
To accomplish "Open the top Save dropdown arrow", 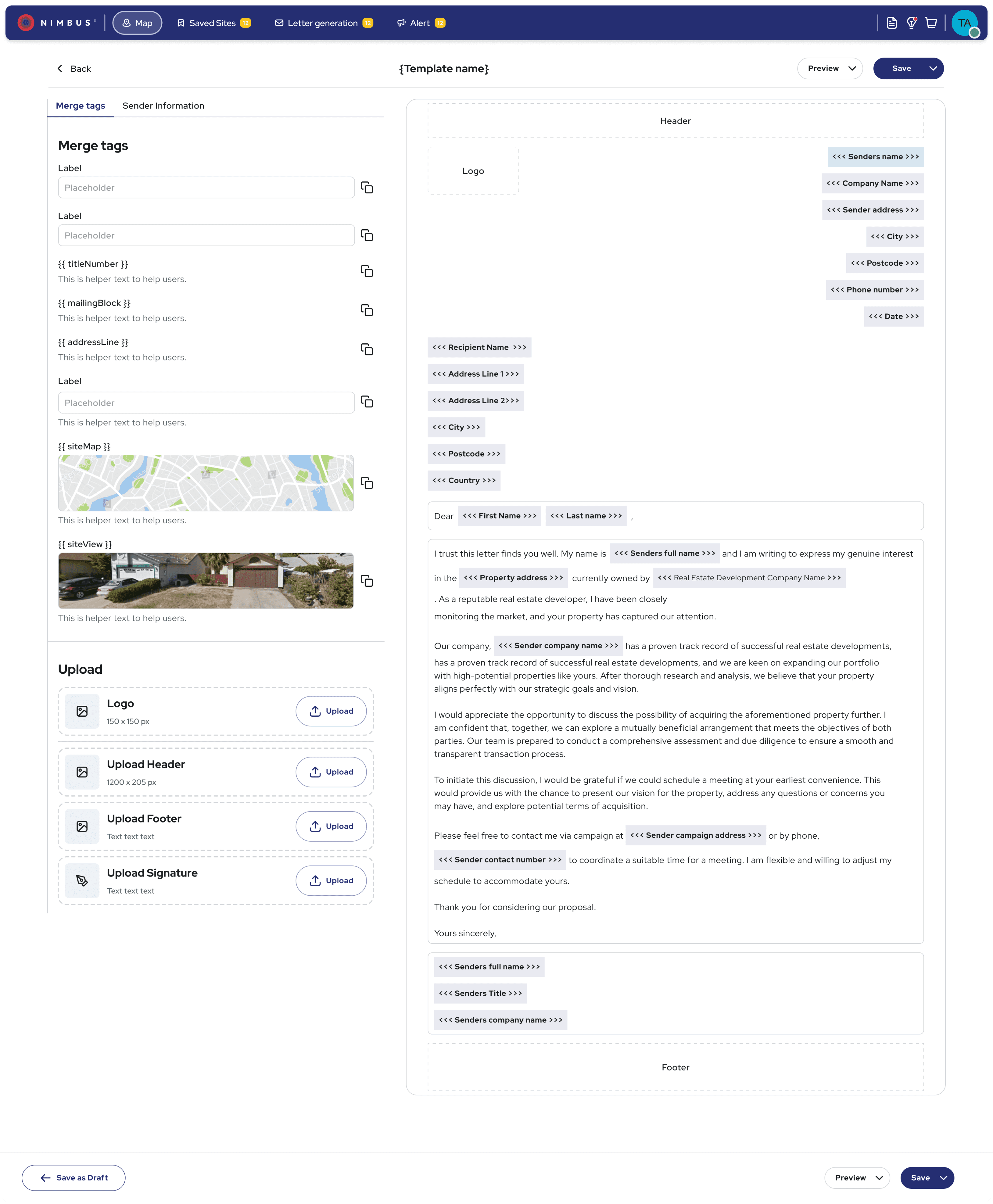I will (933, 68).
